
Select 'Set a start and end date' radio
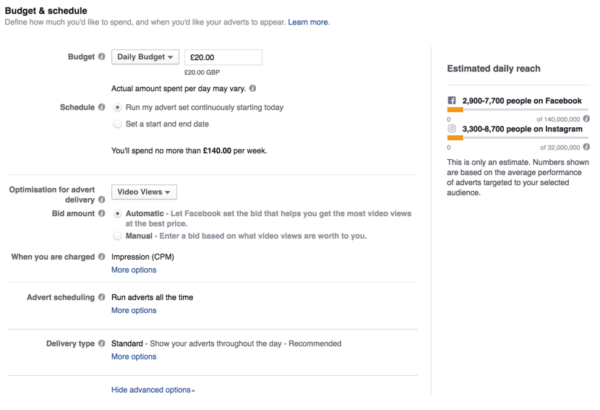point(117,124)
